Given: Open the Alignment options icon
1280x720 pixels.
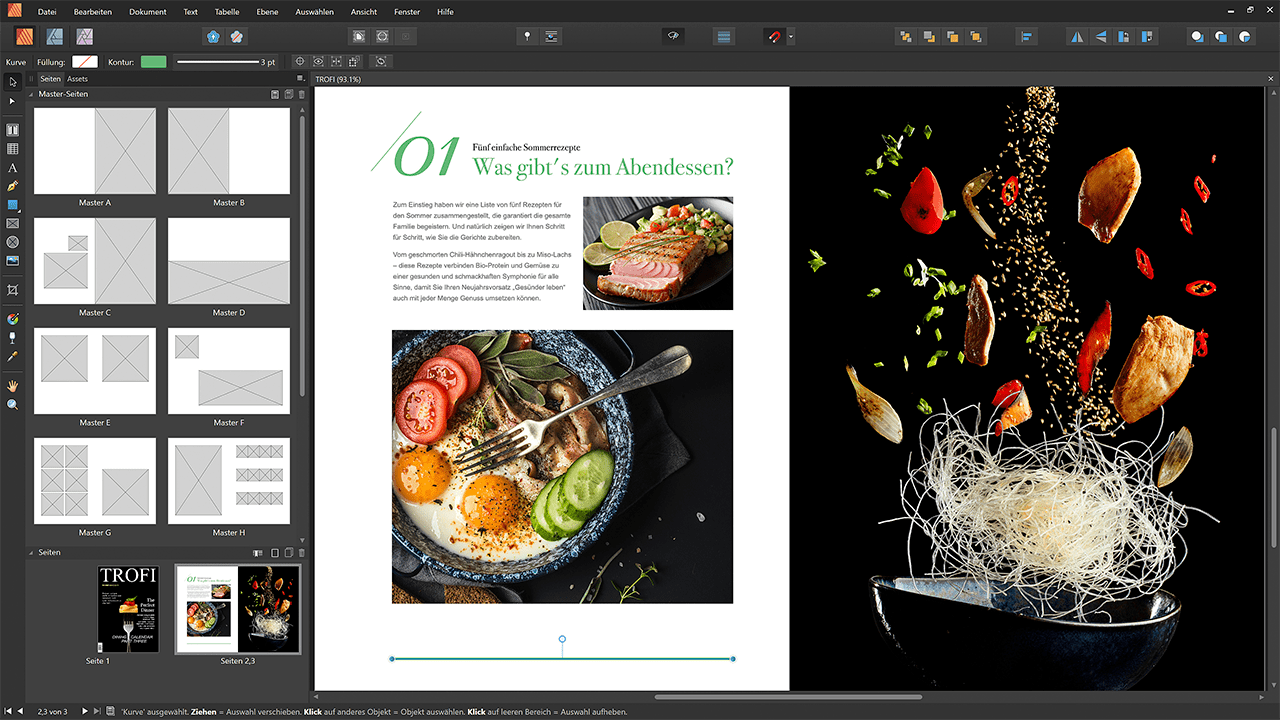Looking at the screenshot, I should 1026,37.
